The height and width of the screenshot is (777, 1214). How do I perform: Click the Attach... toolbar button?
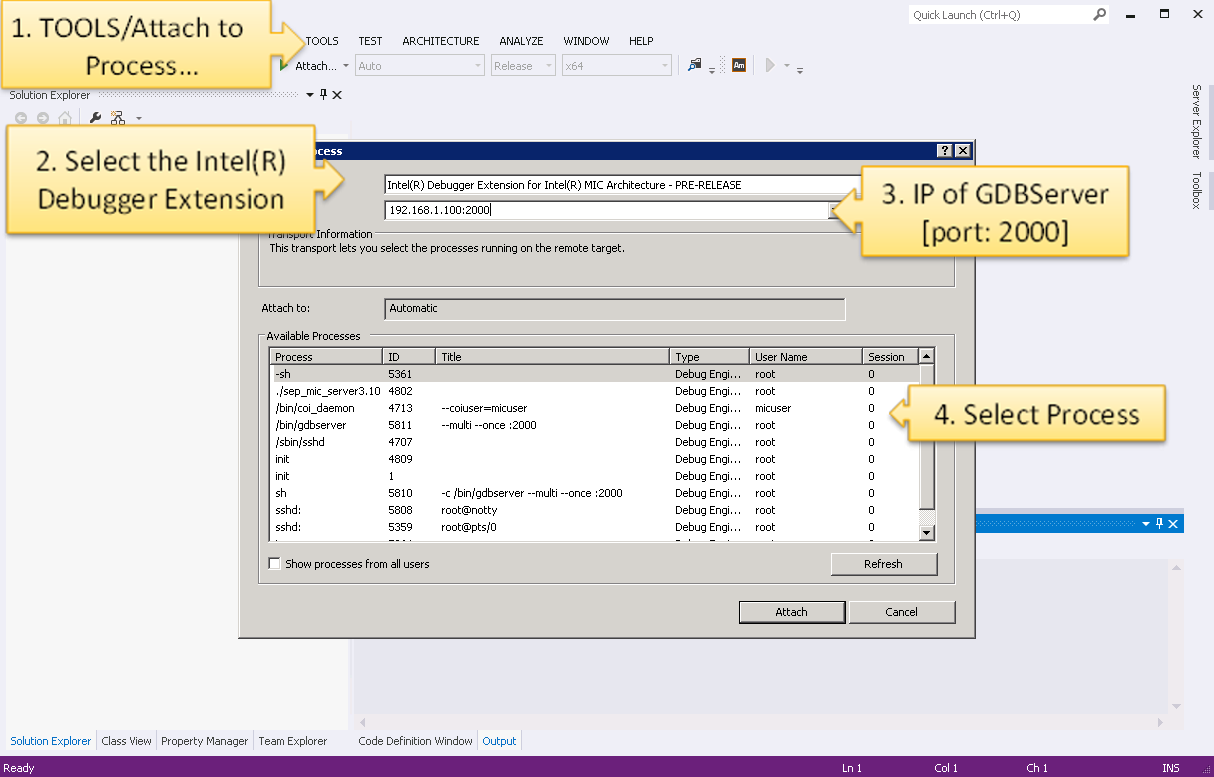309,66
